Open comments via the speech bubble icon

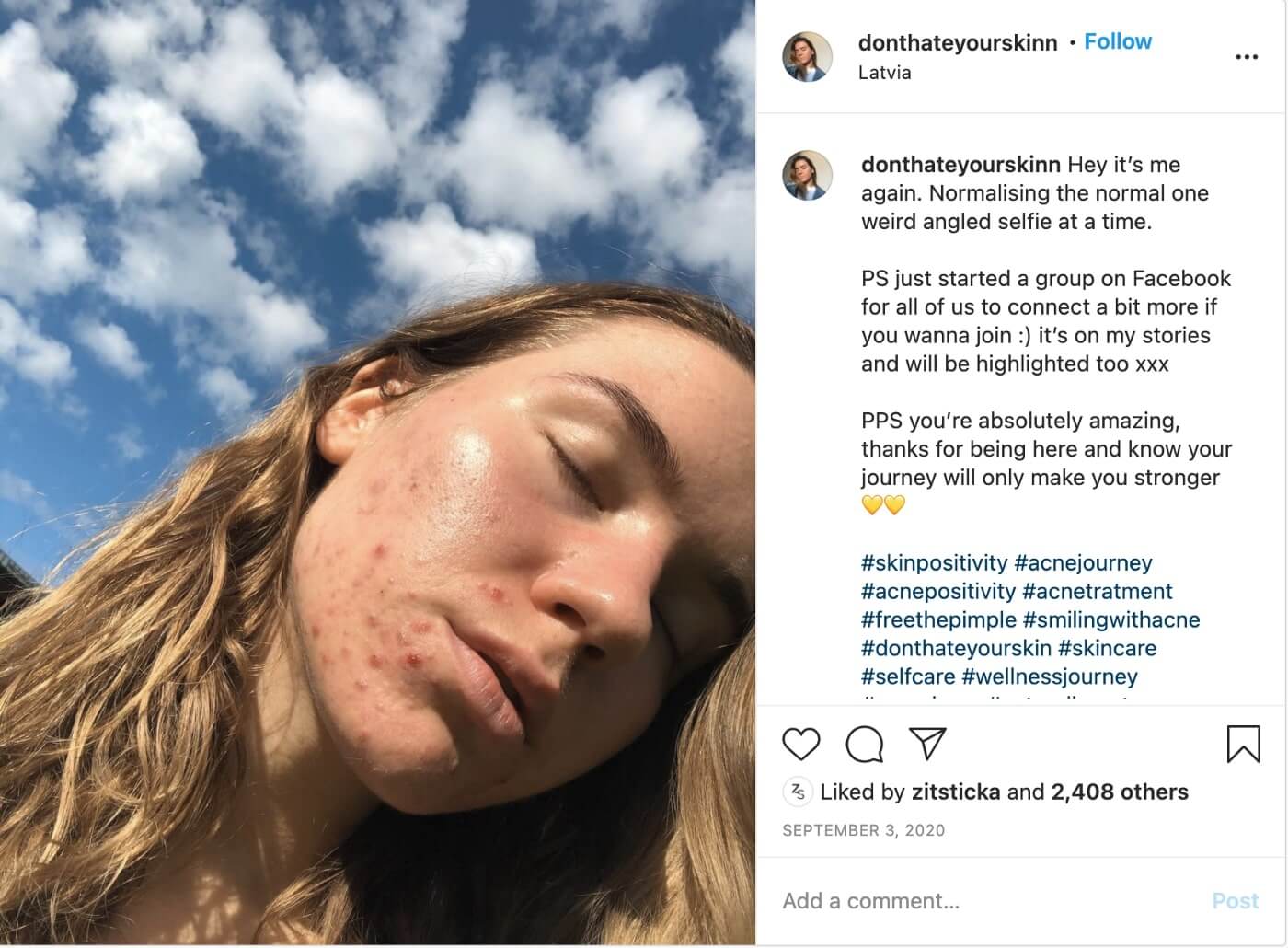pyautogui.click(x=864, y=746)
